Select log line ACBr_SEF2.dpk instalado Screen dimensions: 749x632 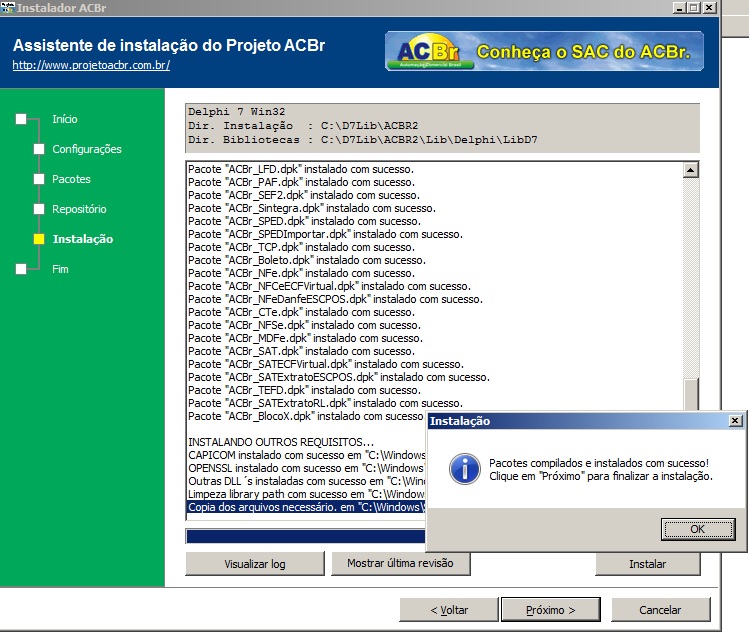tap(304, 195)
